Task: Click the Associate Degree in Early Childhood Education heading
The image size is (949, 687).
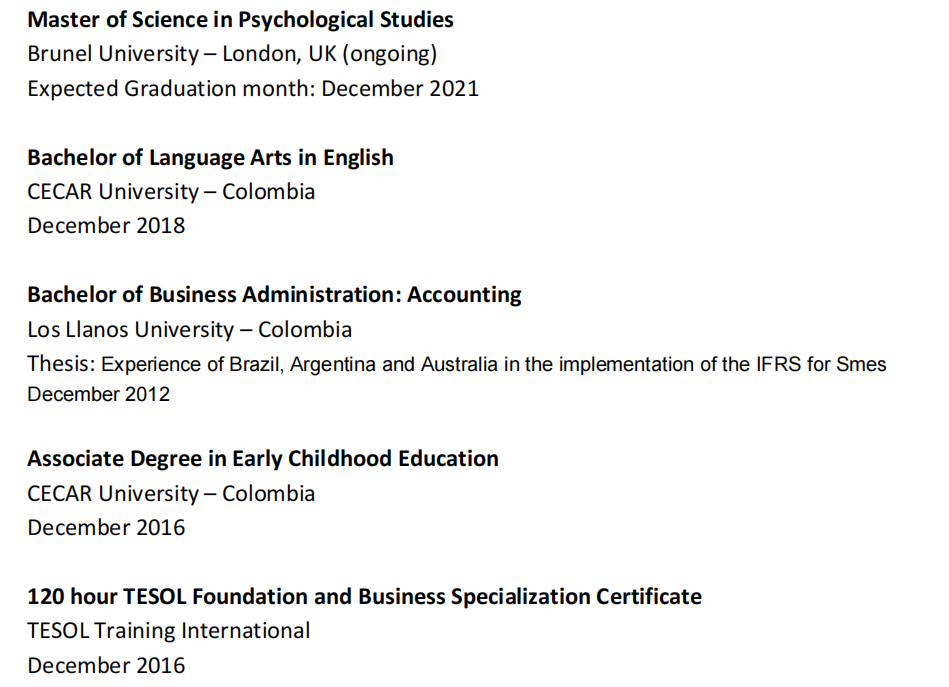Action: pos(263,459)
